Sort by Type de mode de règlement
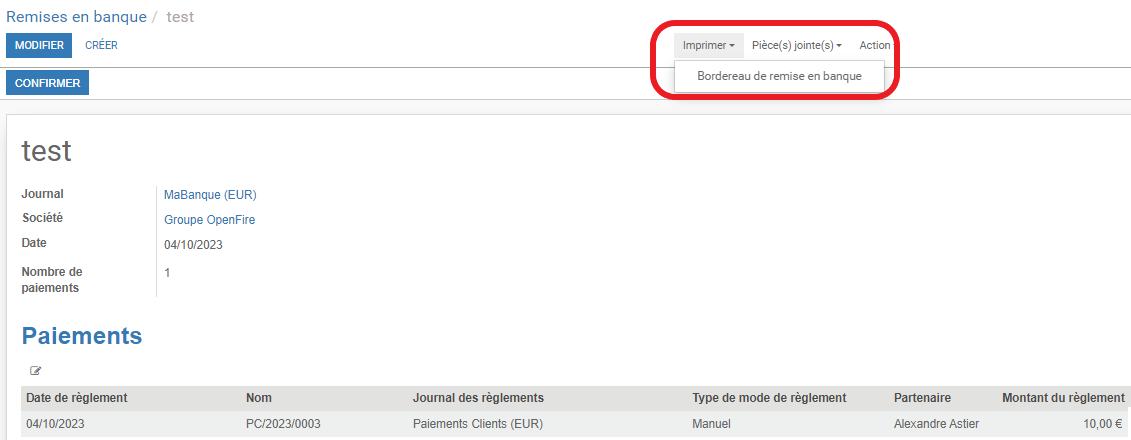 pos(769,398)
